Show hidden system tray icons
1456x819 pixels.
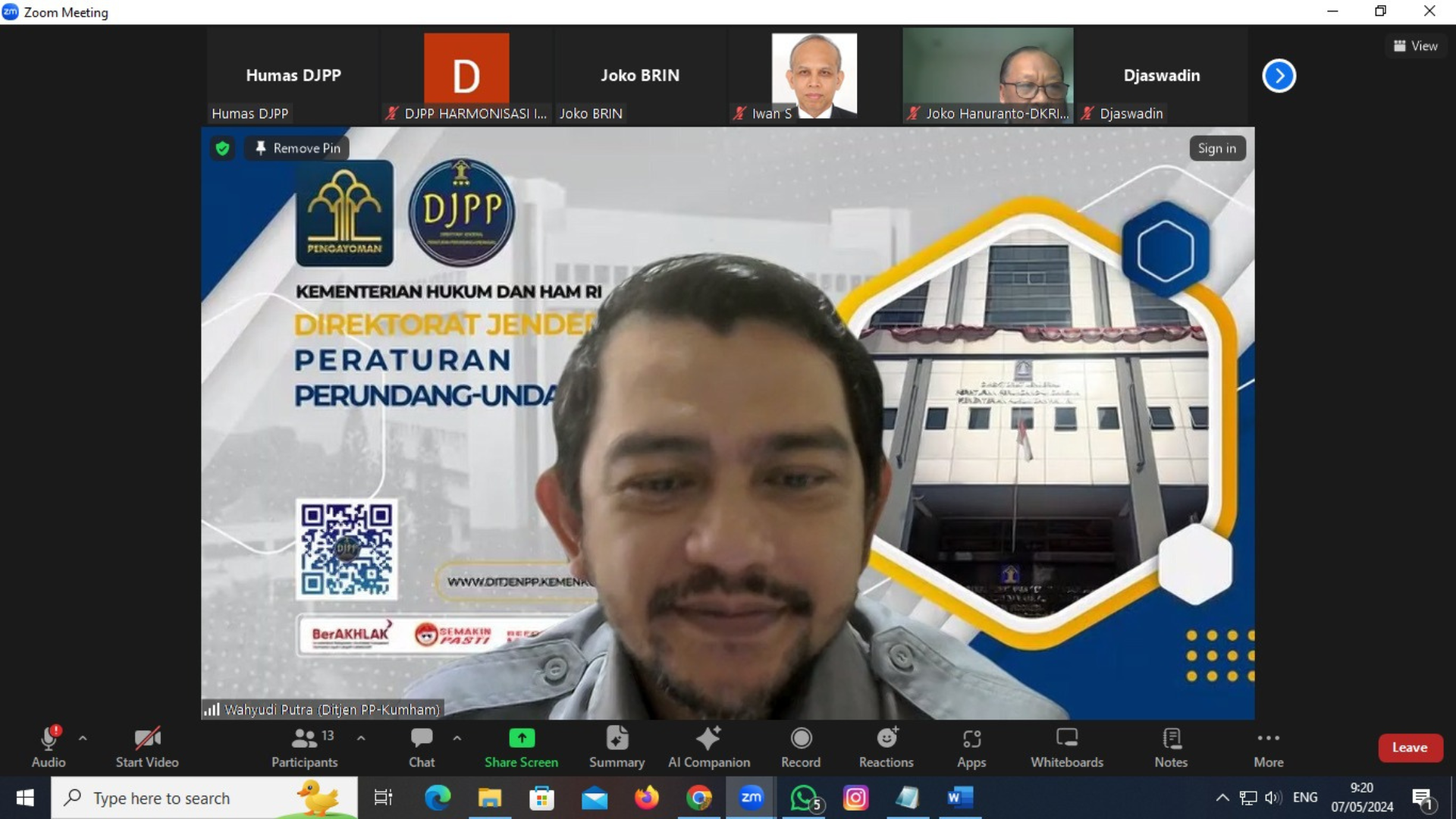1222,798
